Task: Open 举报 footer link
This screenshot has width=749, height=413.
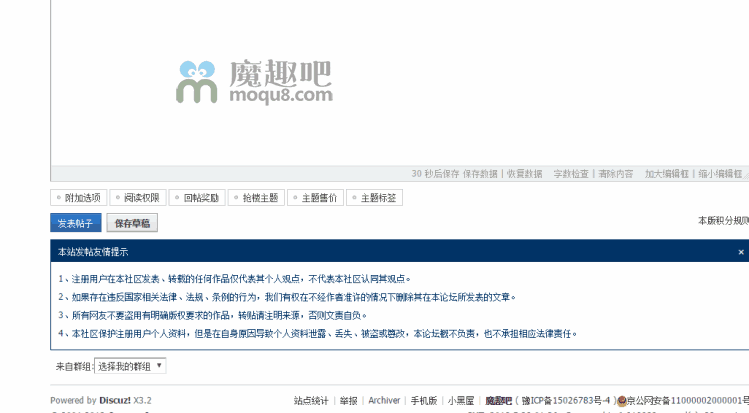Action: click(349, 401)
